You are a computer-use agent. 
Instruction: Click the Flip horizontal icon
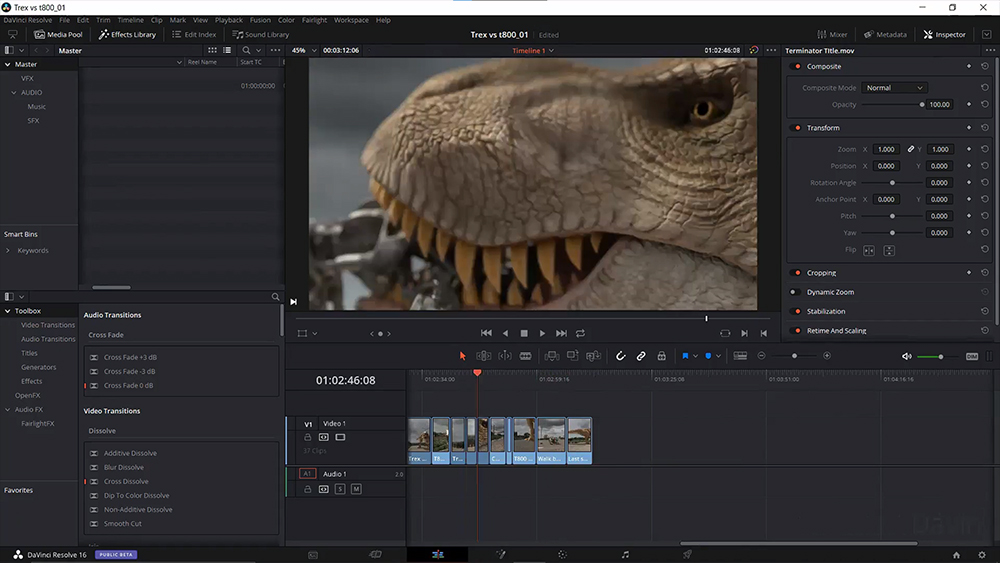(x=869, y=251)
